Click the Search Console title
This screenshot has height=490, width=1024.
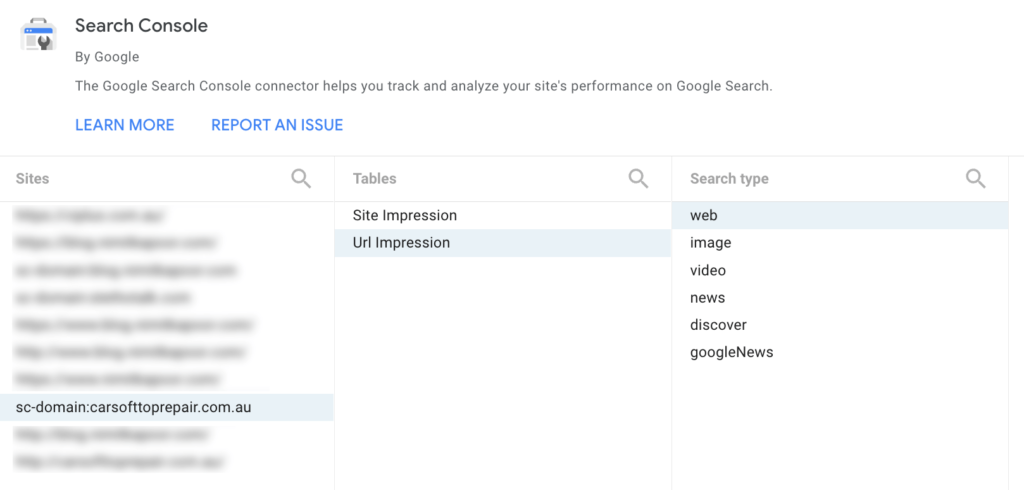coord(141,25)
